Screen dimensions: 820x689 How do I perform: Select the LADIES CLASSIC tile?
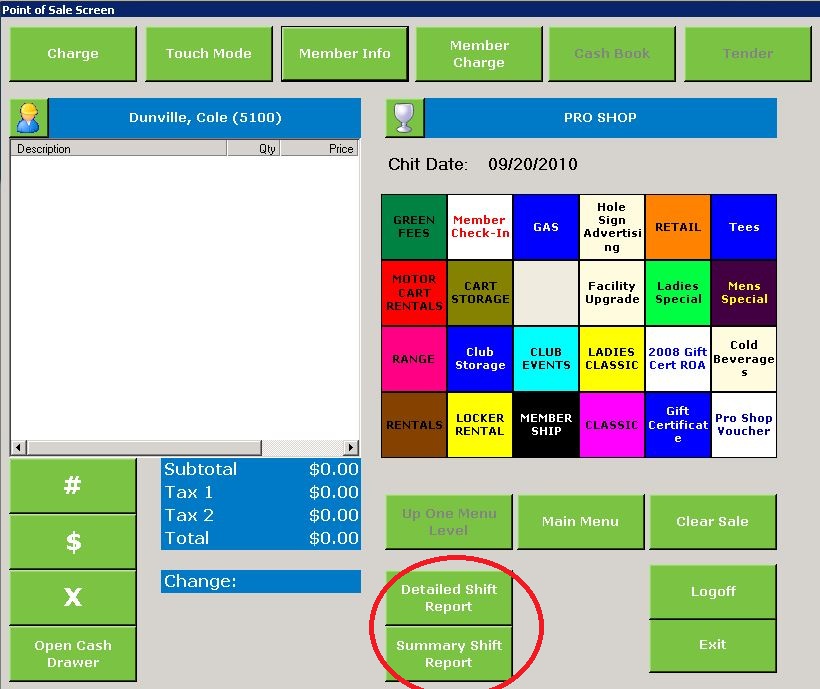(x=611, y=358)
